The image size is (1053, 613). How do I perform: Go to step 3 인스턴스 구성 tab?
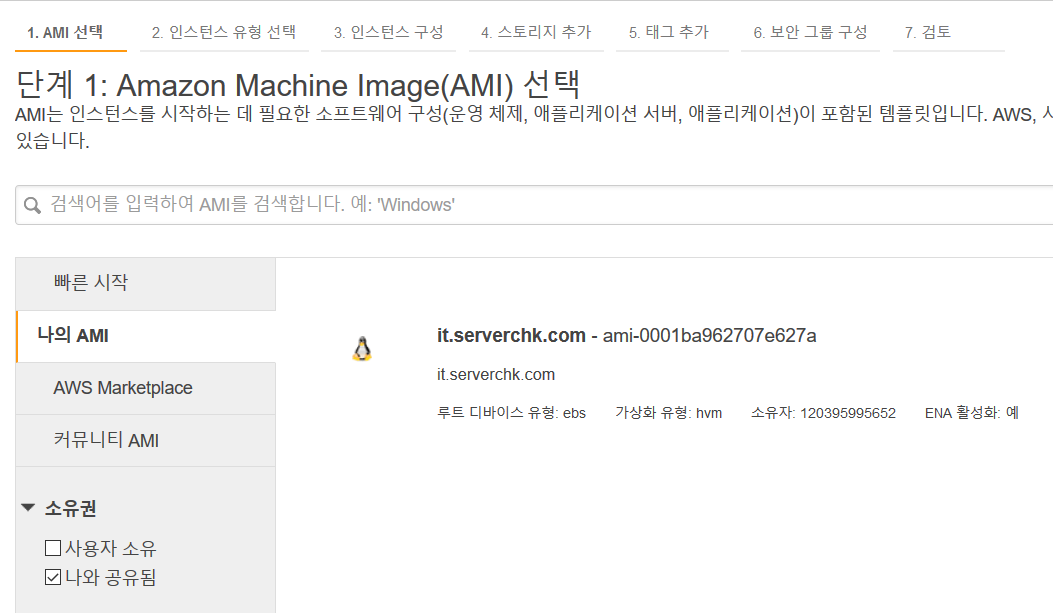coord(388,32)
